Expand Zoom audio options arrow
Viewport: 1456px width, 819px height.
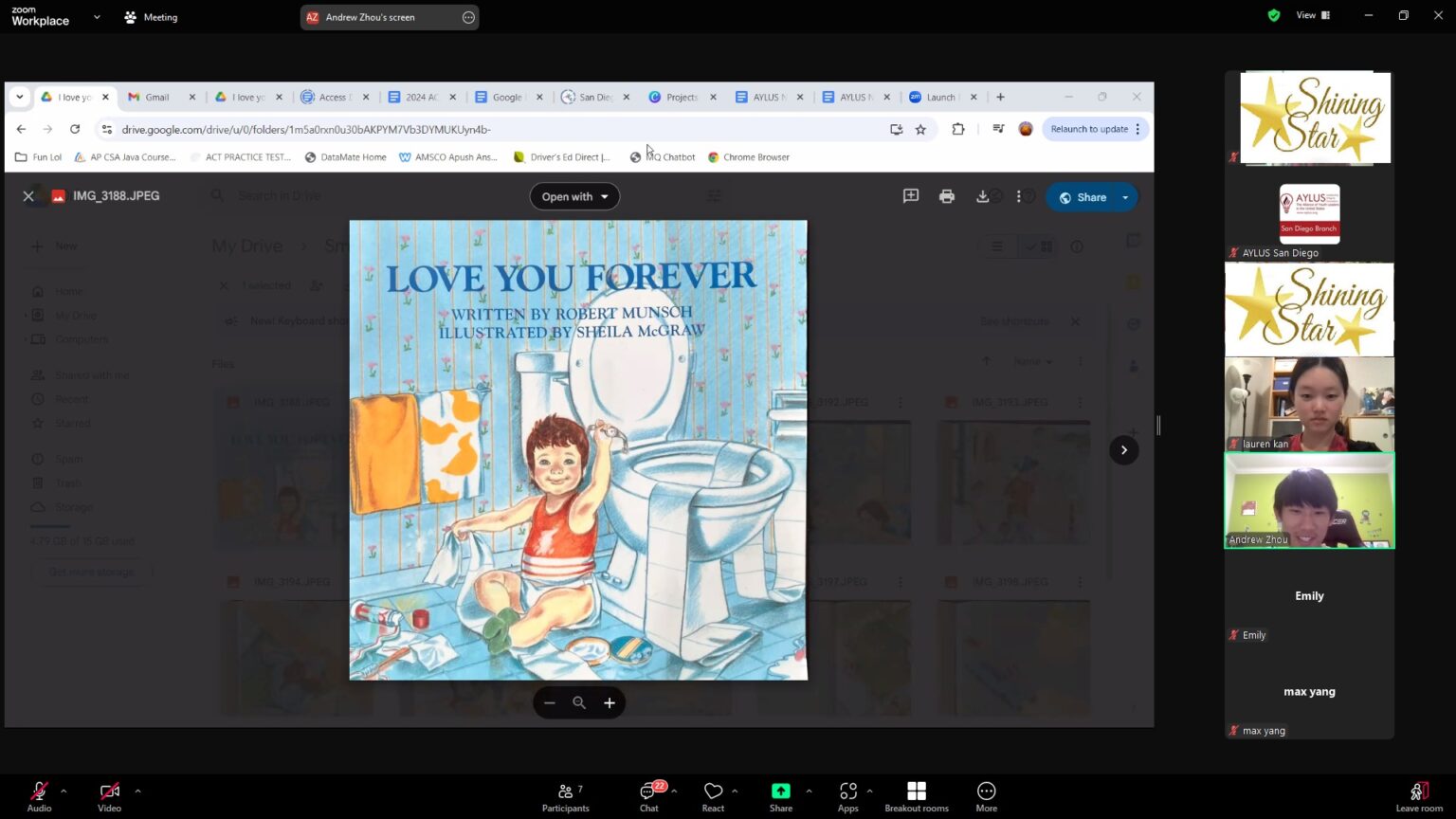pos(64,791)
